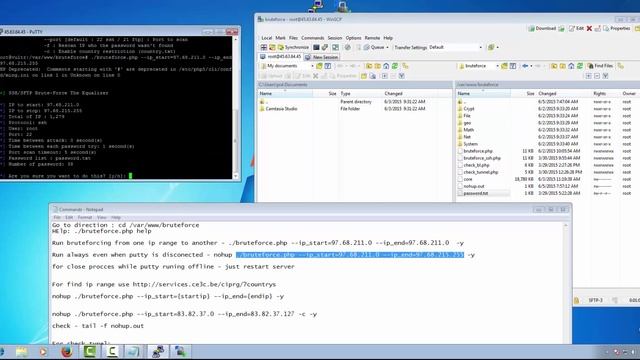Select the Crypt folder in remote panel

pos(469,109)
